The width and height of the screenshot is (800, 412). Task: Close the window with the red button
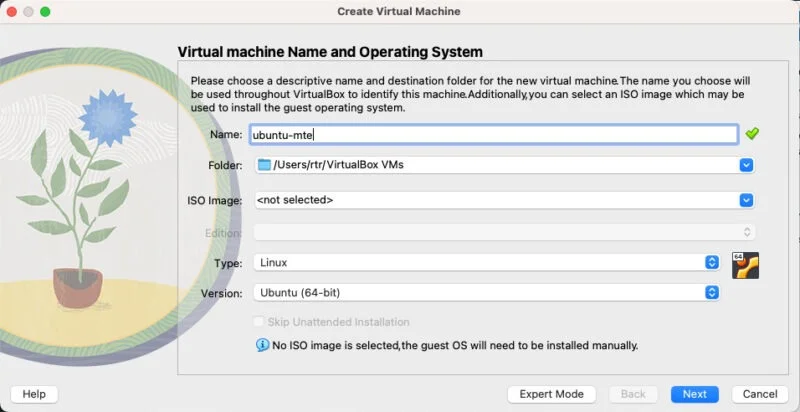[x=12, y=11]
